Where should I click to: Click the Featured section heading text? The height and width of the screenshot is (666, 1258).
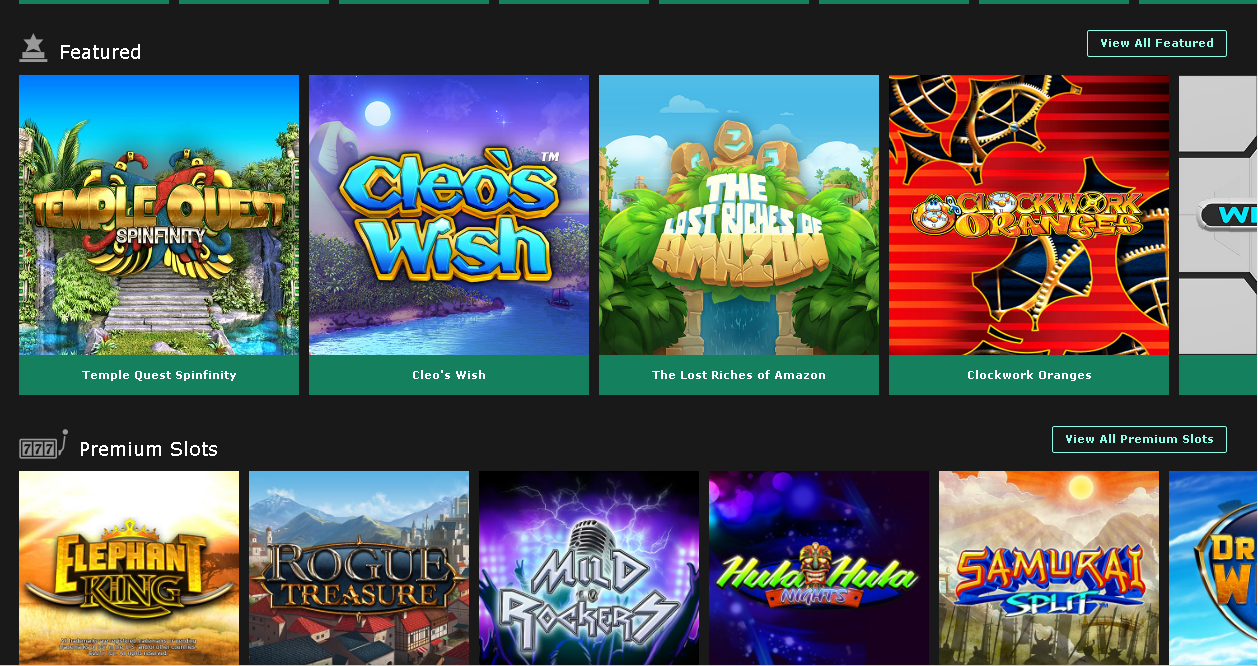click(x=100, y=52)
